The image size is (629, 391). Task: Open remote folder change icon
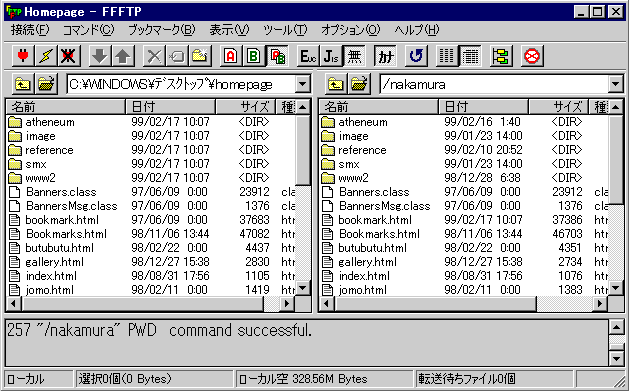click(359, 84)
